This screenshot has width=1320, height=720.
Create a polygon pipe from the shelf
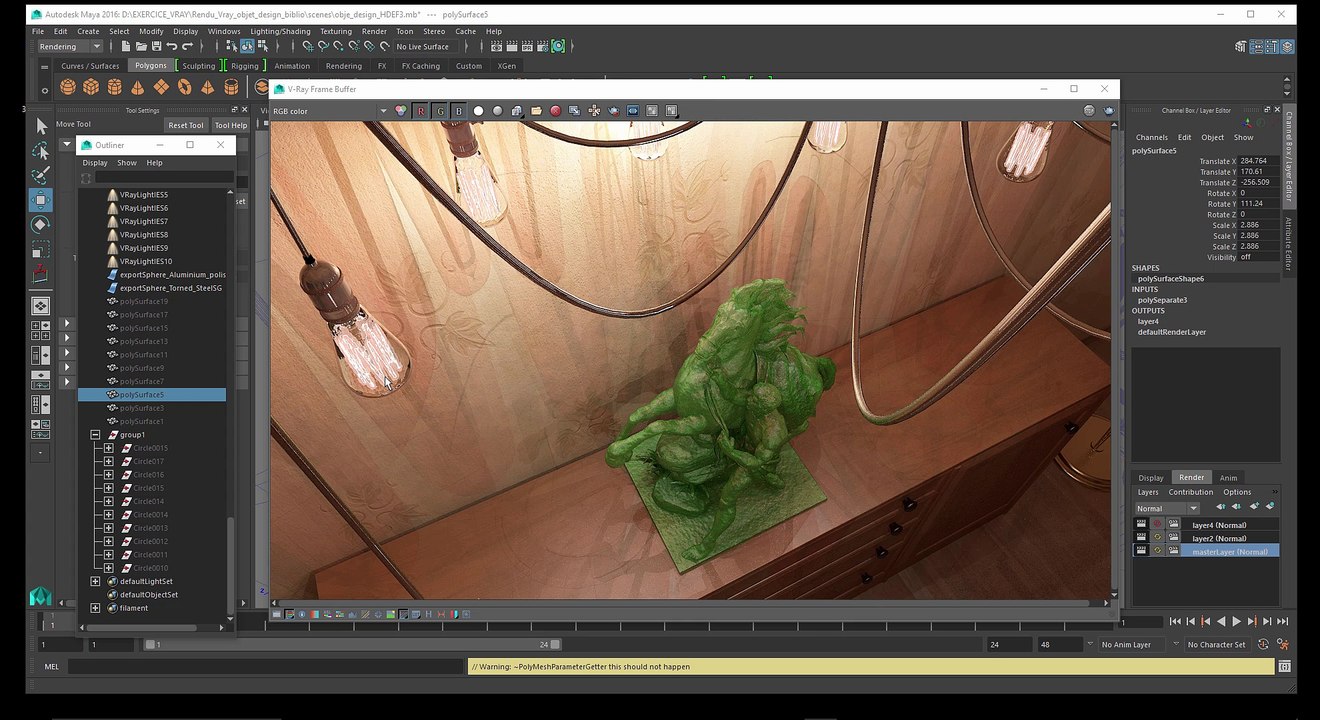[x=231, y=87]
